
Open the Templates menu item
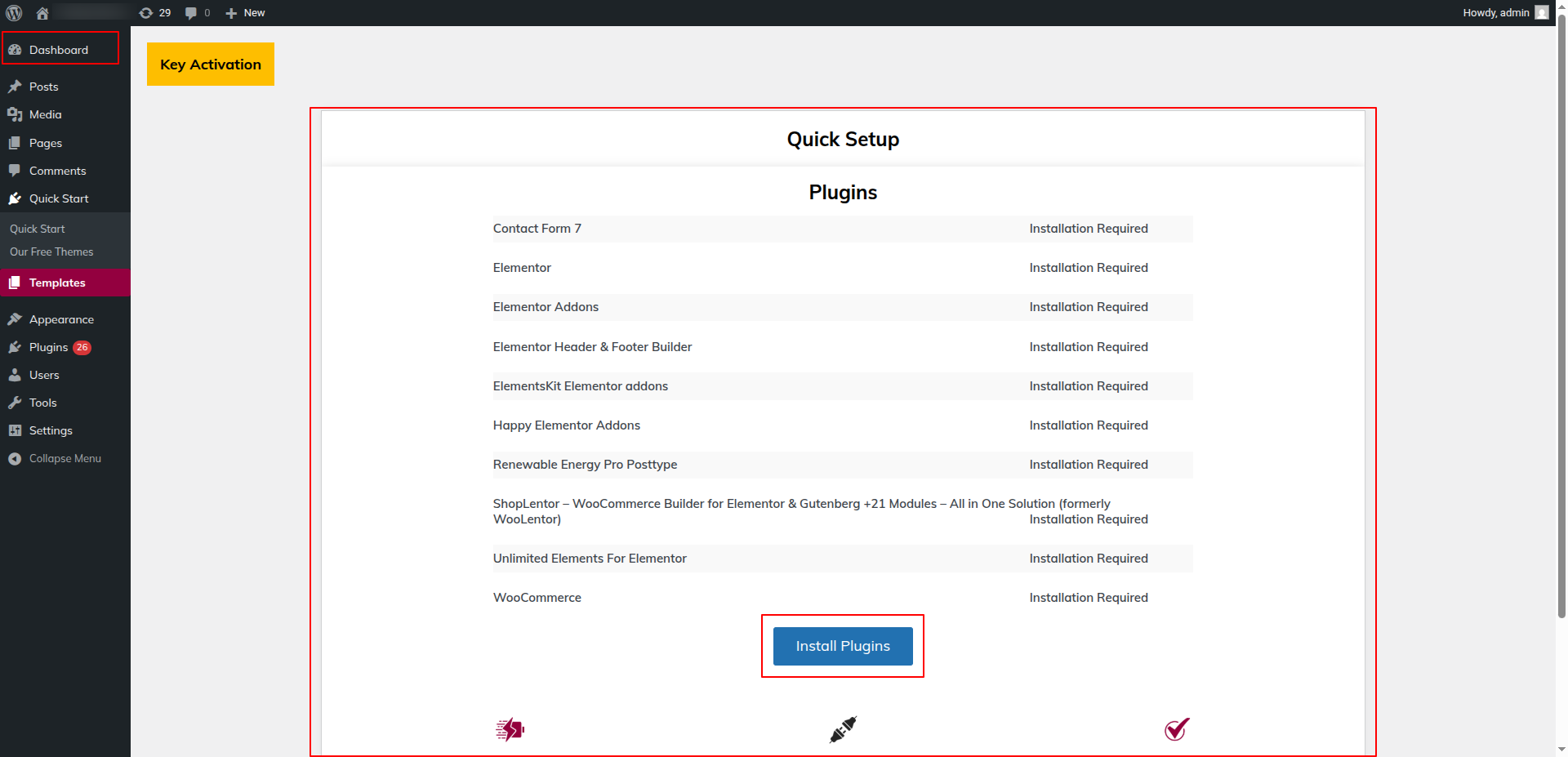(57, 283)
